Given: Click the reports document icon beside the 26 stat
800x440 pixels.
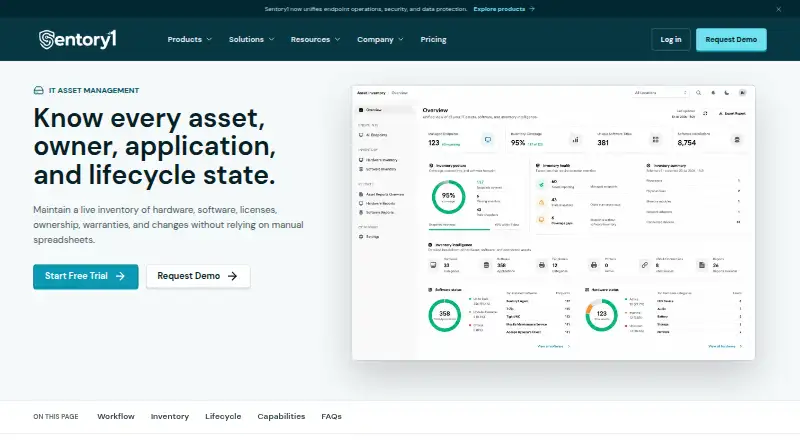Looking at the screenshot, I should [702, 265].
